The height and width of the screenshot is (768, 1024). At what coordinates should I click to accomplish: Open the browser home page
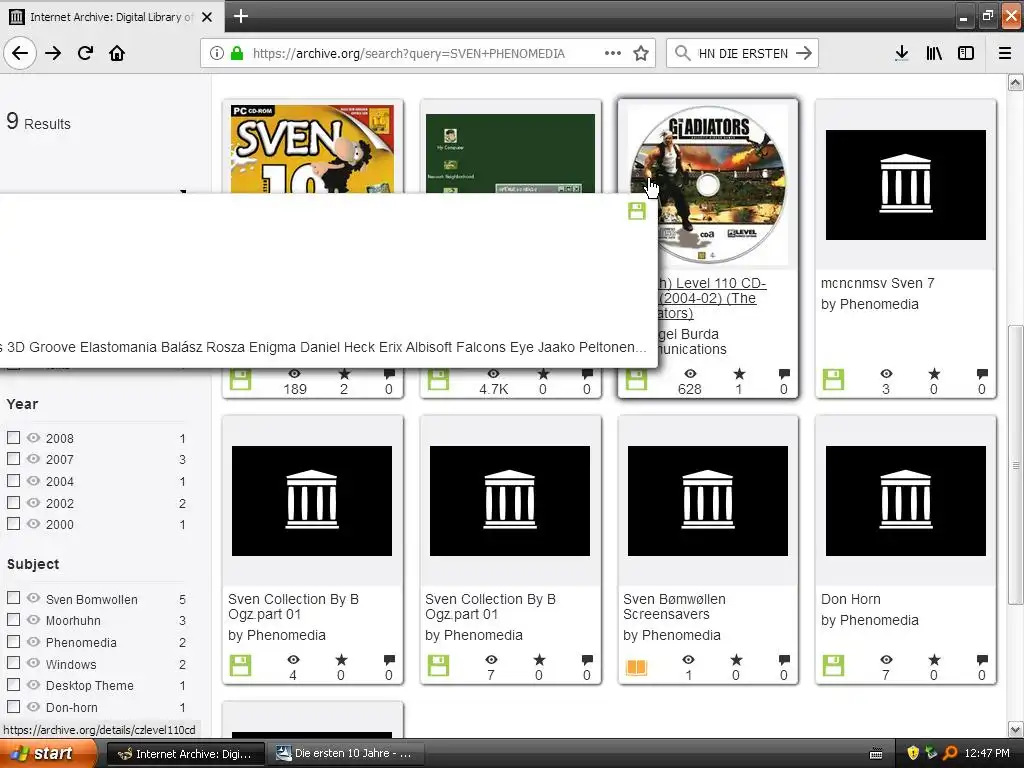[x=117, y=53]
